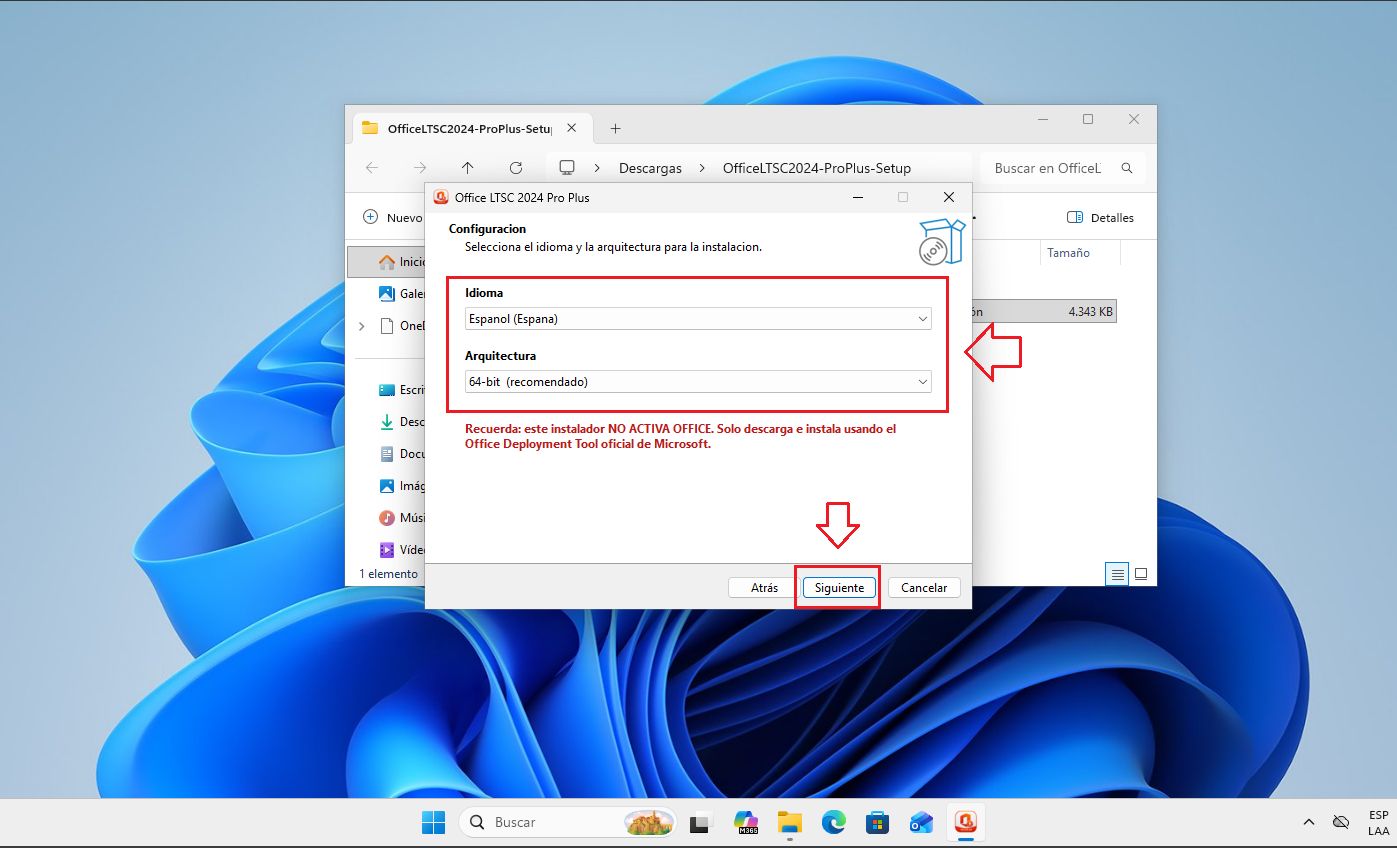This screenshot has height=848, width=1397.
Task: Cancel the Office installer with Cancelar
Action: point(924,588)
